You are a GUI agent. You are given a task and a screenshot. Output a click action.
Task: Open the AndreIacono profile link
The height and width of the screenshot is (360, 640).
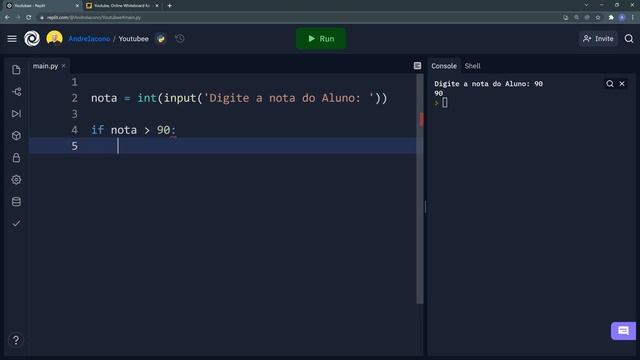[x=89, y=39]
